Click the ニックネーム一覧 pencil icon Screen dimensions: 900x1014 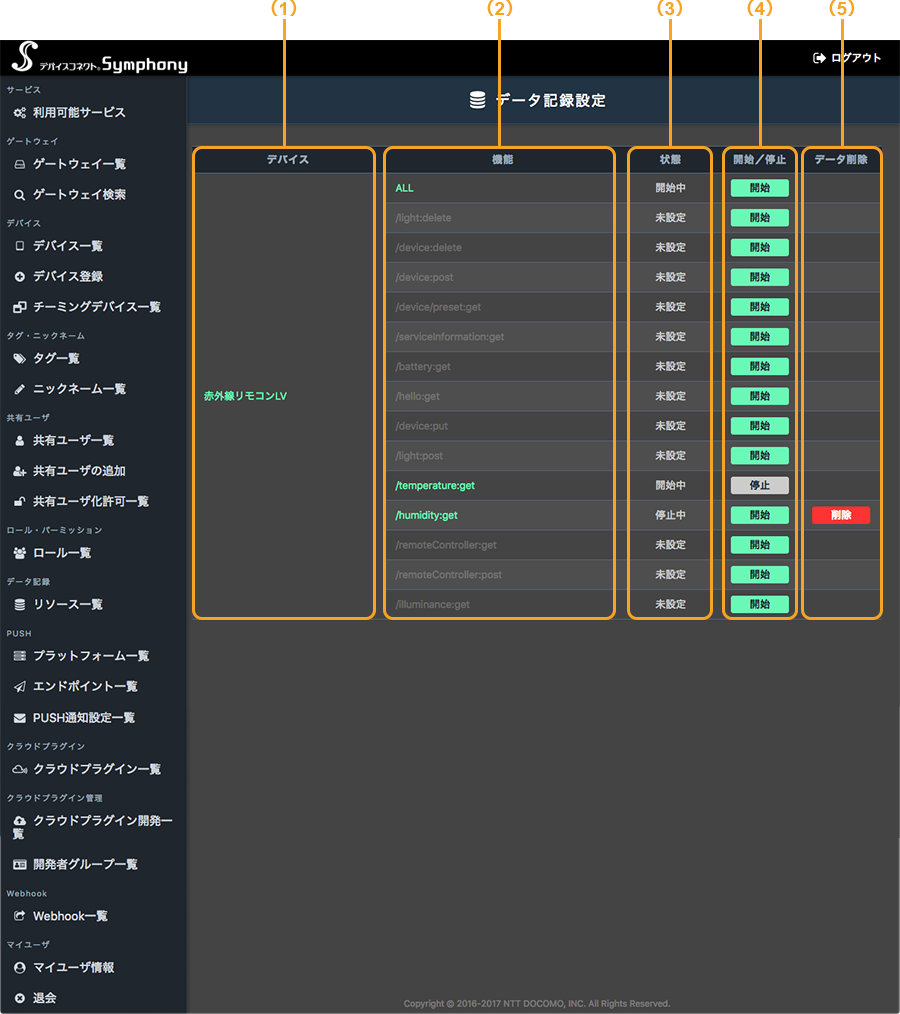(20, 389)
